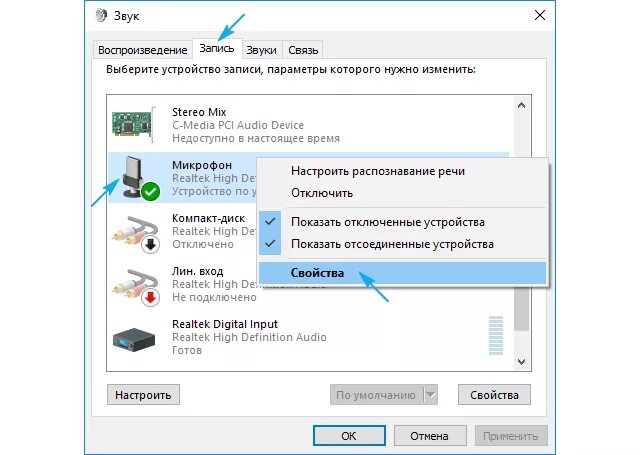Select the Компакт-диск cable icon
The height and width of the screenshot is (455, 640).
135,231
